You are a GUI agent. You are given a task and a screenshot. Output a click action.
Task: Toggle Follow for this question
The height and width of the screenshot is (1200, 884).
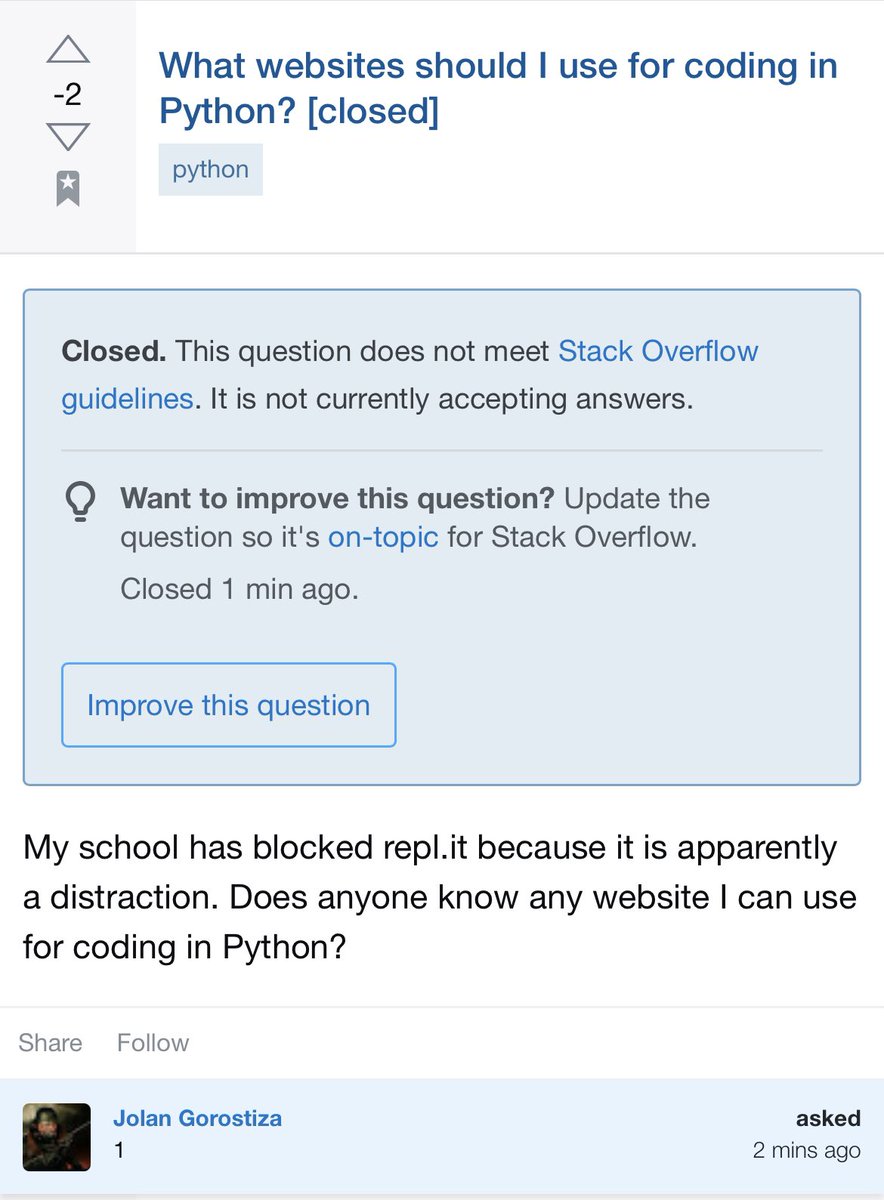point(153,1043)
